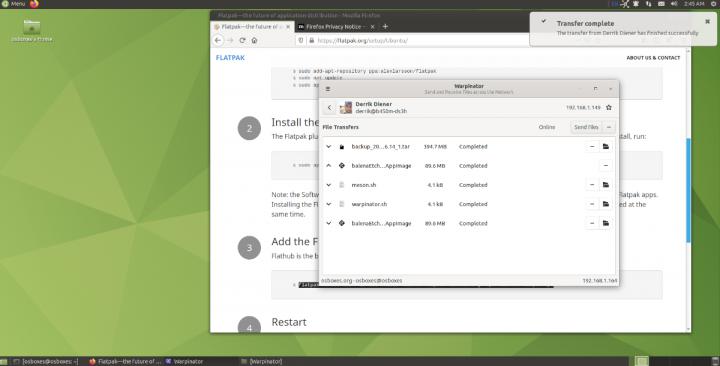This screenshot has height=366, width=720.
Task: Click the Firefox page vertical scrollbar
Action: (688, 191)
